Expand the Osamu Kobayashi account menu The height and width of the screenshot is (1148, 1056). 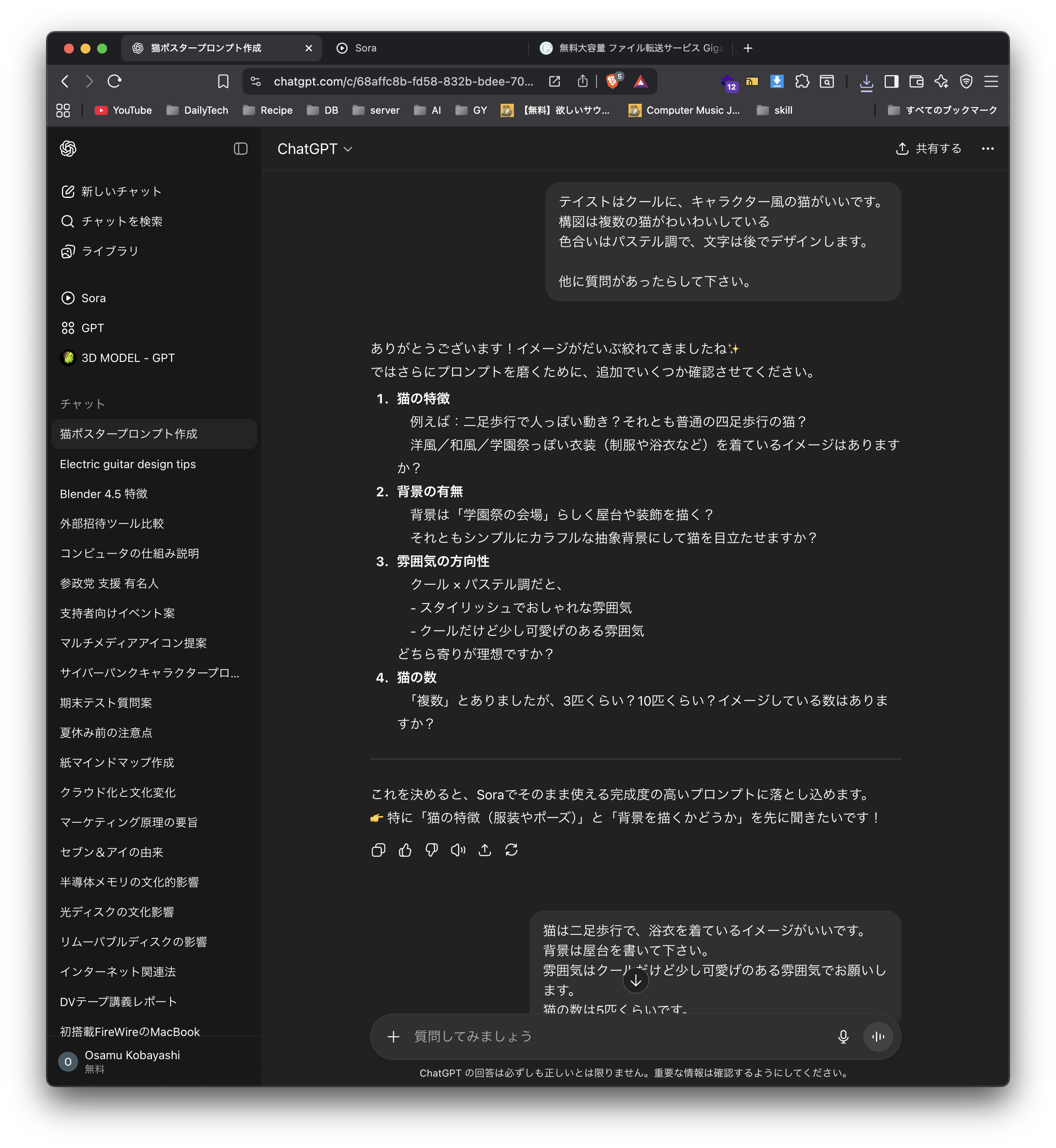point(132,1061)
